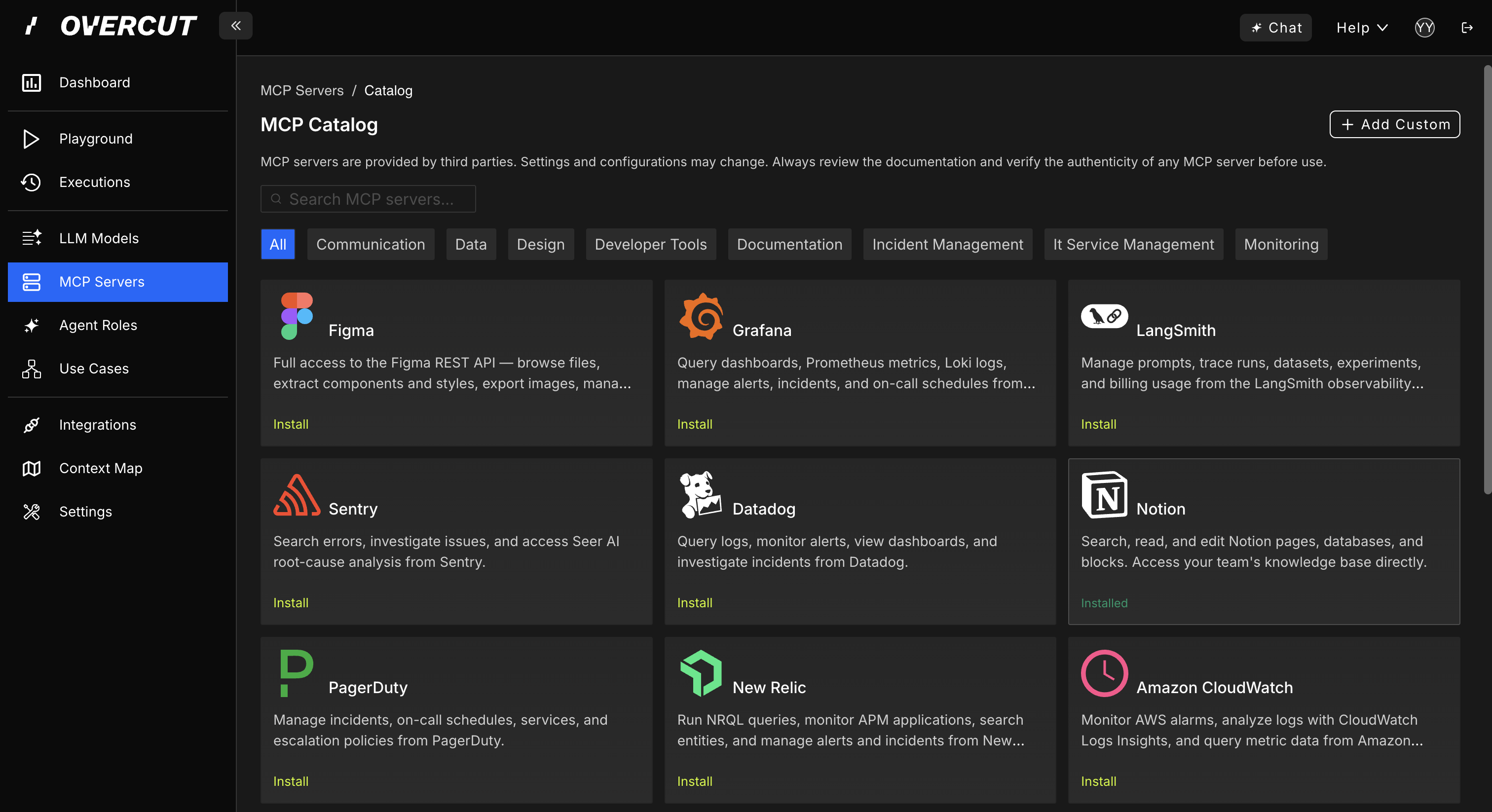1492x812 pixels.
Task: Select Agent Roles in the sidebar
Action: (x=99, y=325)
